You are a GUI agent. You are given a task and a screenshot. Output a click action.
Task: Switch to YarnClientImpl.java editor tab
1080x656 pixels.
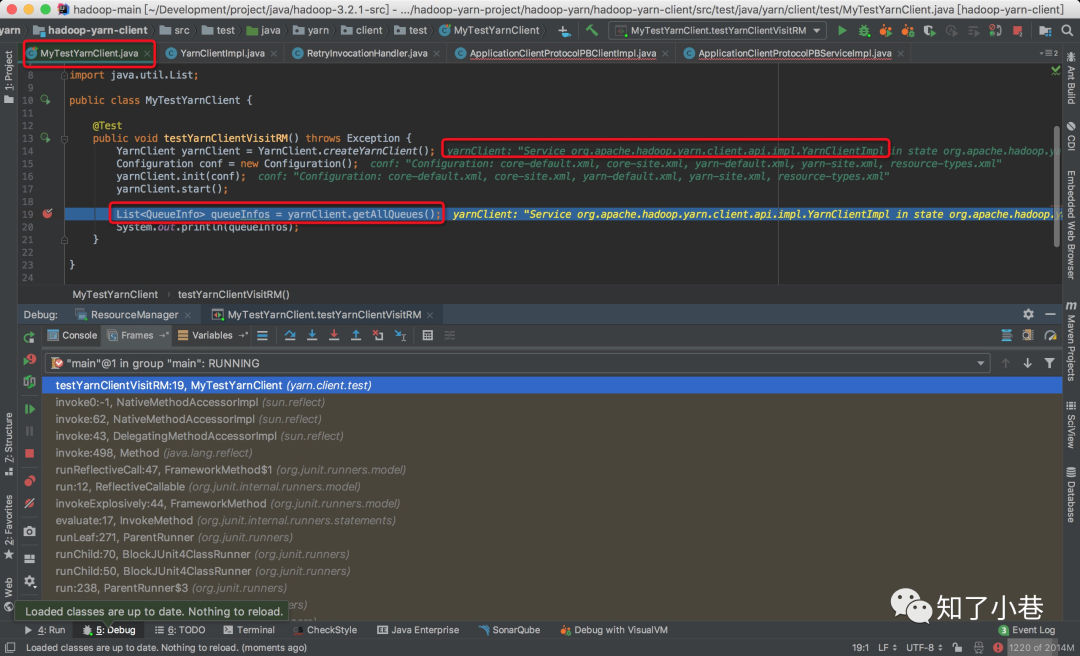coord(222,53)
